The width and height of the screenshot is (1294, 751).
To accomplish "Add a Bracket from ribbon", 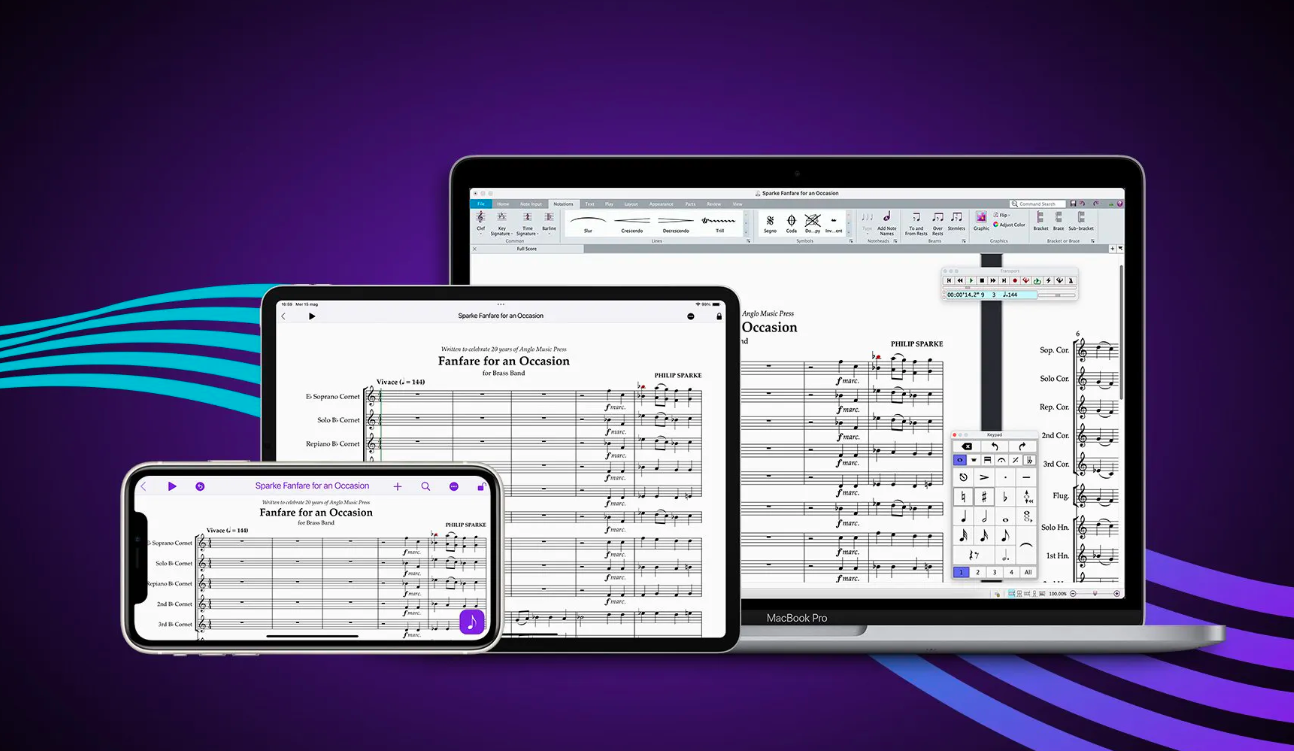I will [x=1041, y=222].
